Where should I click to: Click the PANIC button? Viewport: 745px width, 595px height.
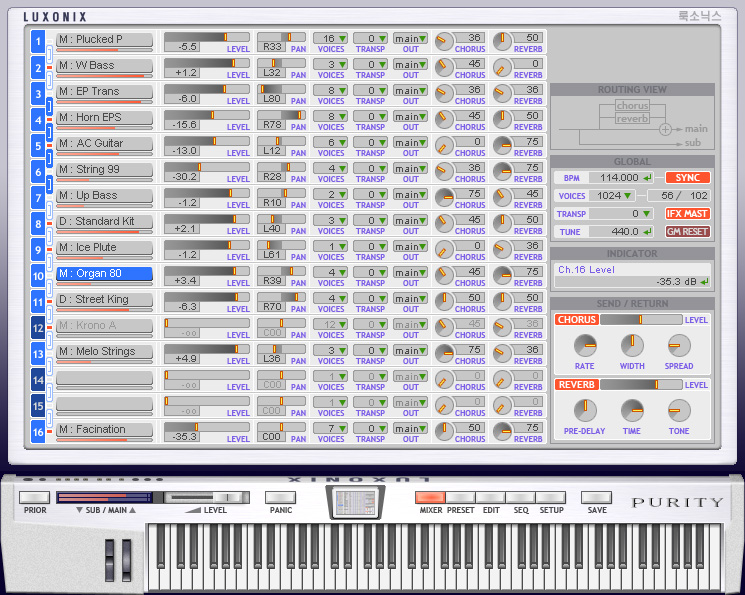[x=281, y=498]
